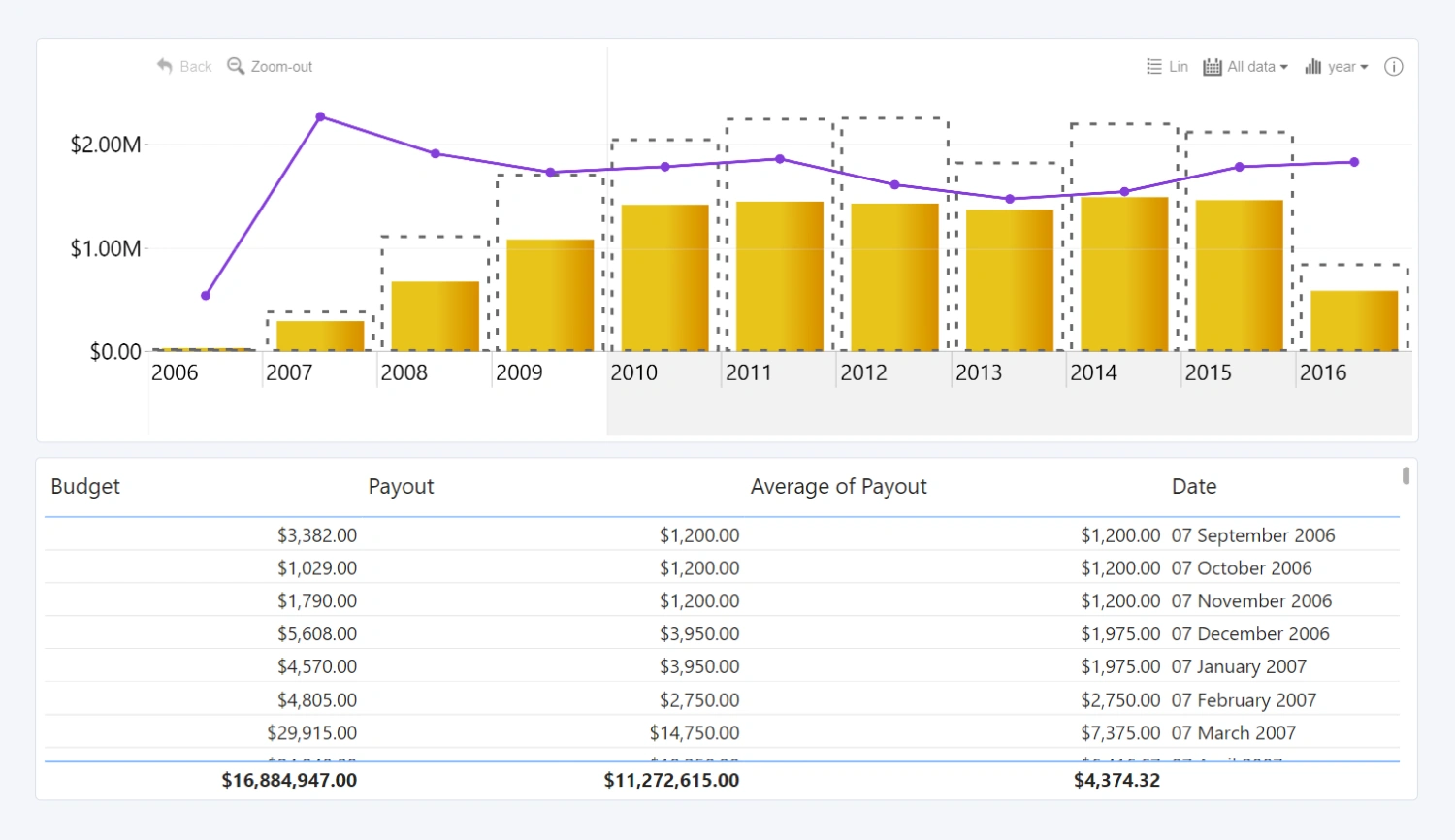Select the 2013 yellow bar
Viewport: 1455px width, 840px height.
click(1010, 280)
